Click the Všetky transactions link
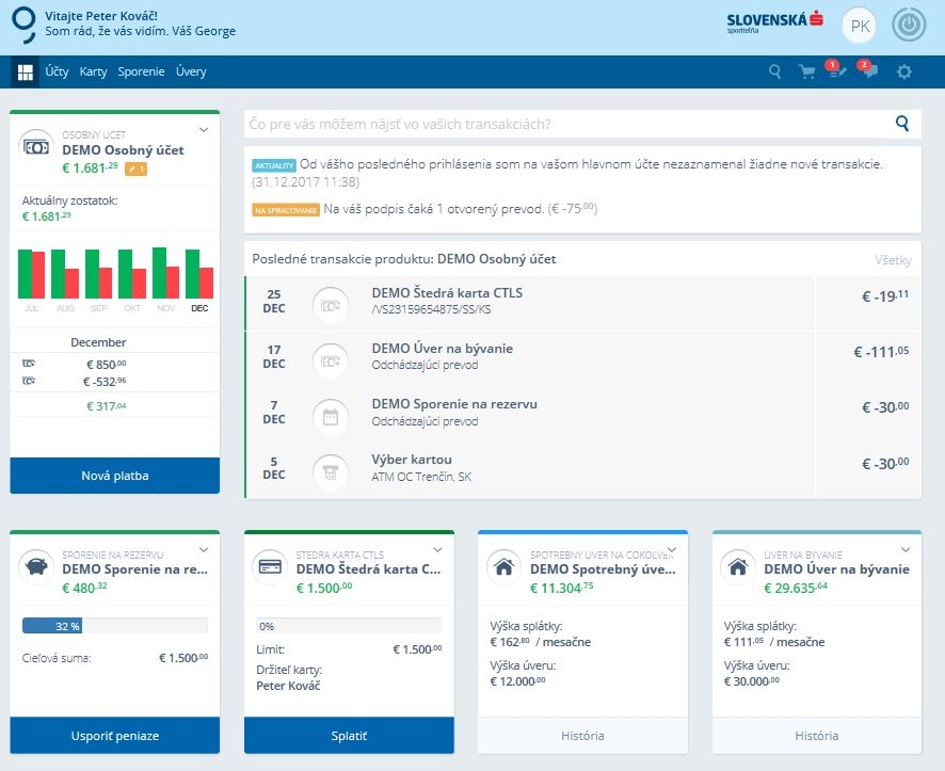This screenshot has width=945, height=771. 893,260
